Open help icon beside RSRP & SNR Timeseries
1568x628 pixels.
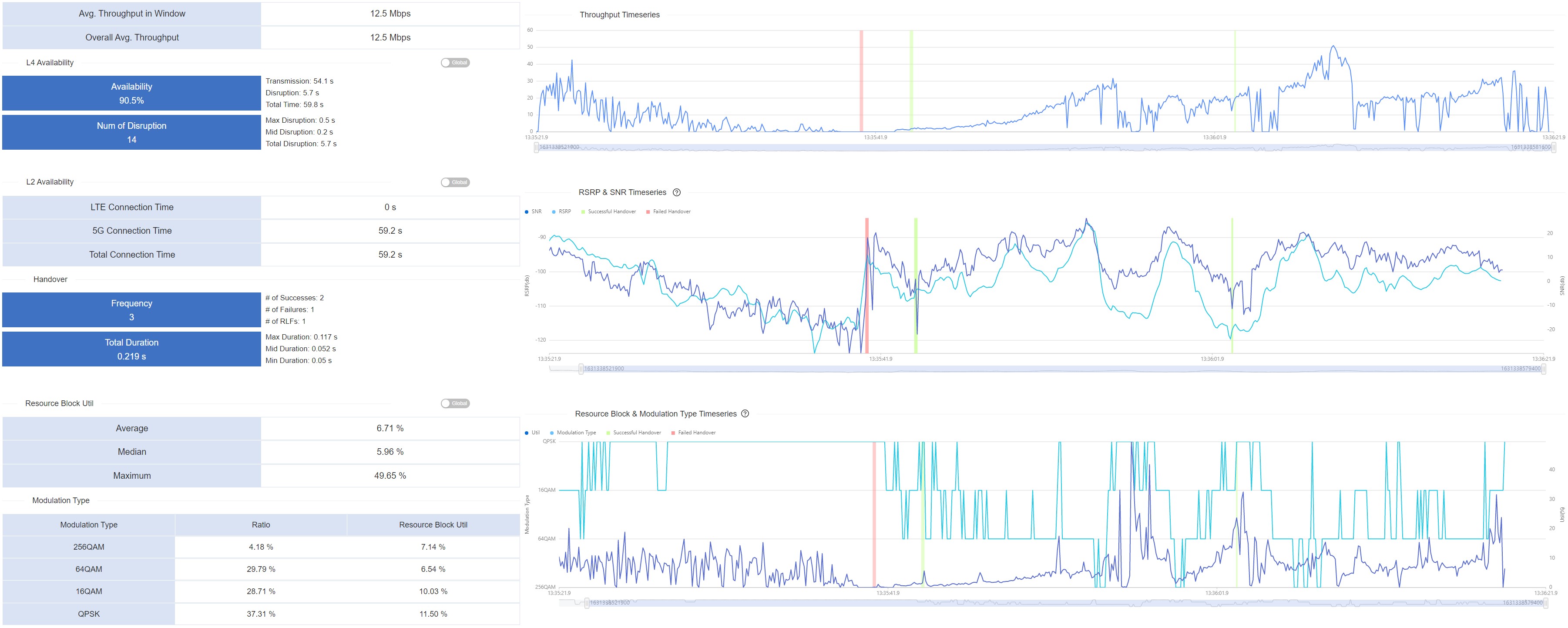pos(676,192)
